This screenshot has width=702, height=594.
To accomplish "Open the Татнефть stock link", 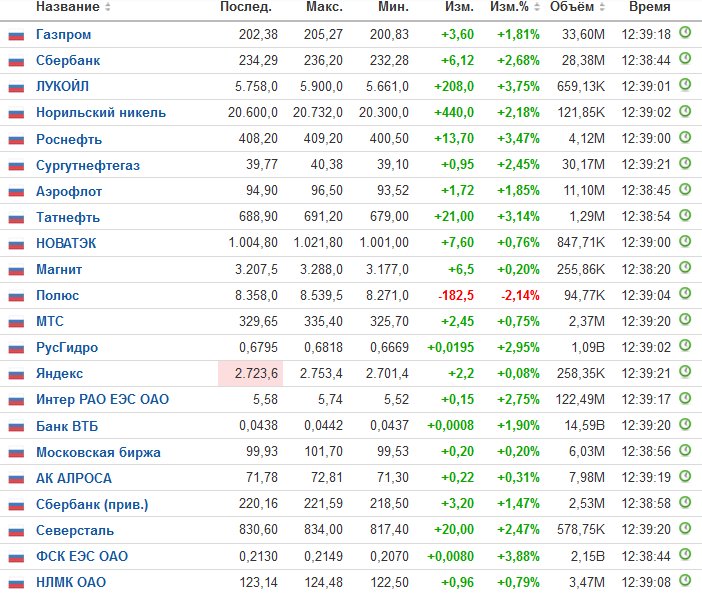I will [68, 217].
